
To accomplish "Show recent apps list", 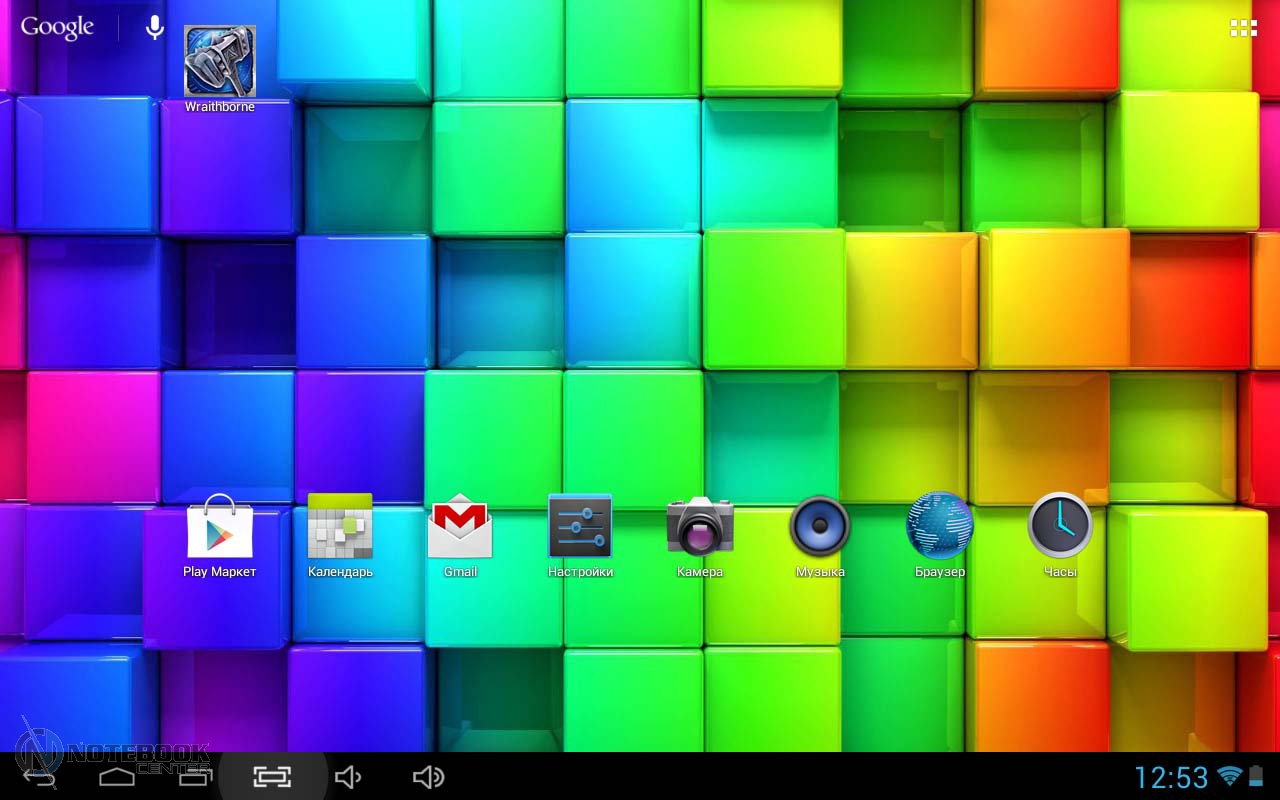I will [195, 777].
